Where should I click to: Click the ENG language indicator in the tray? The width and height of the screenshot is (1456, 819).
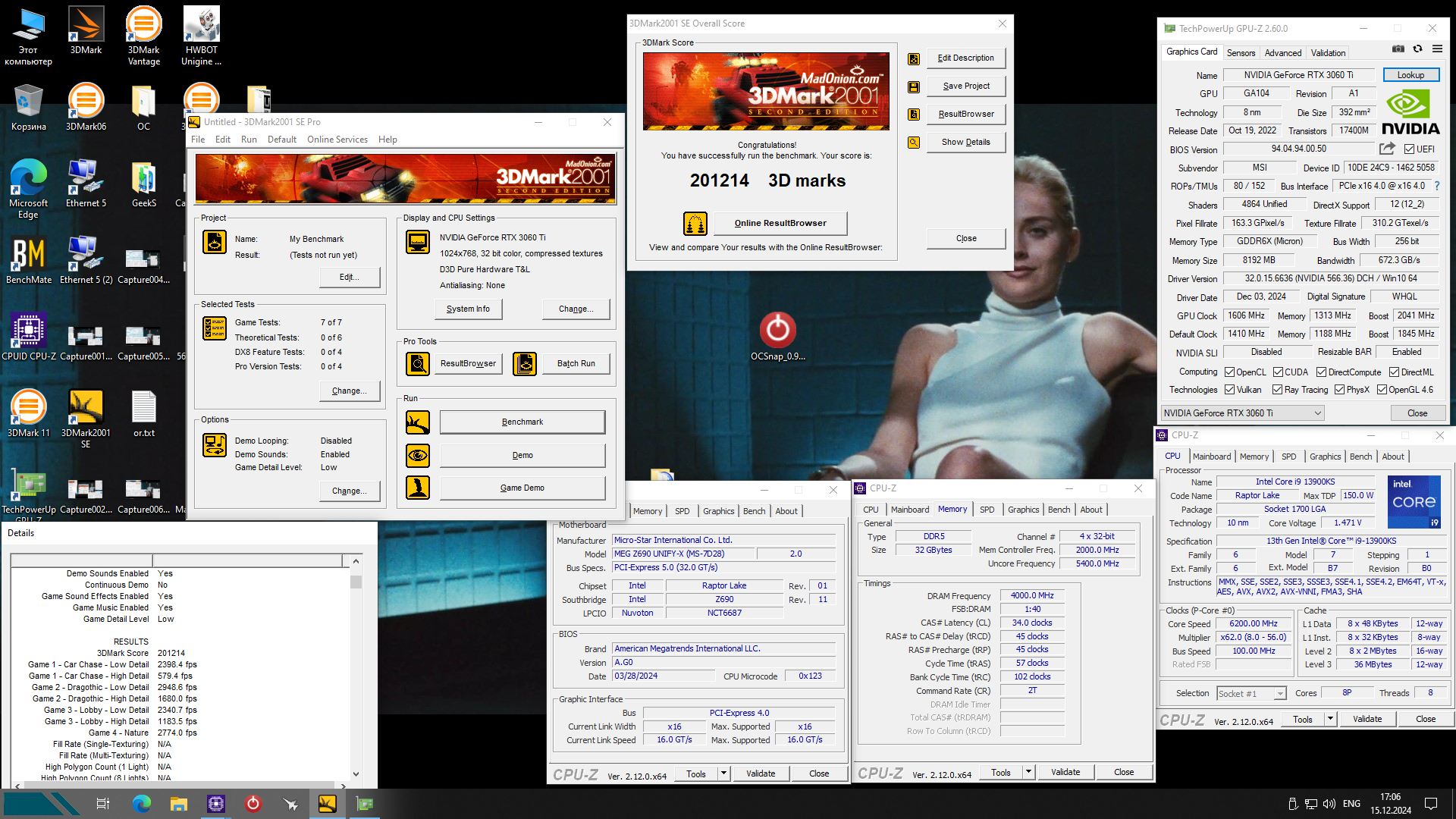(x=1351, y=804)
